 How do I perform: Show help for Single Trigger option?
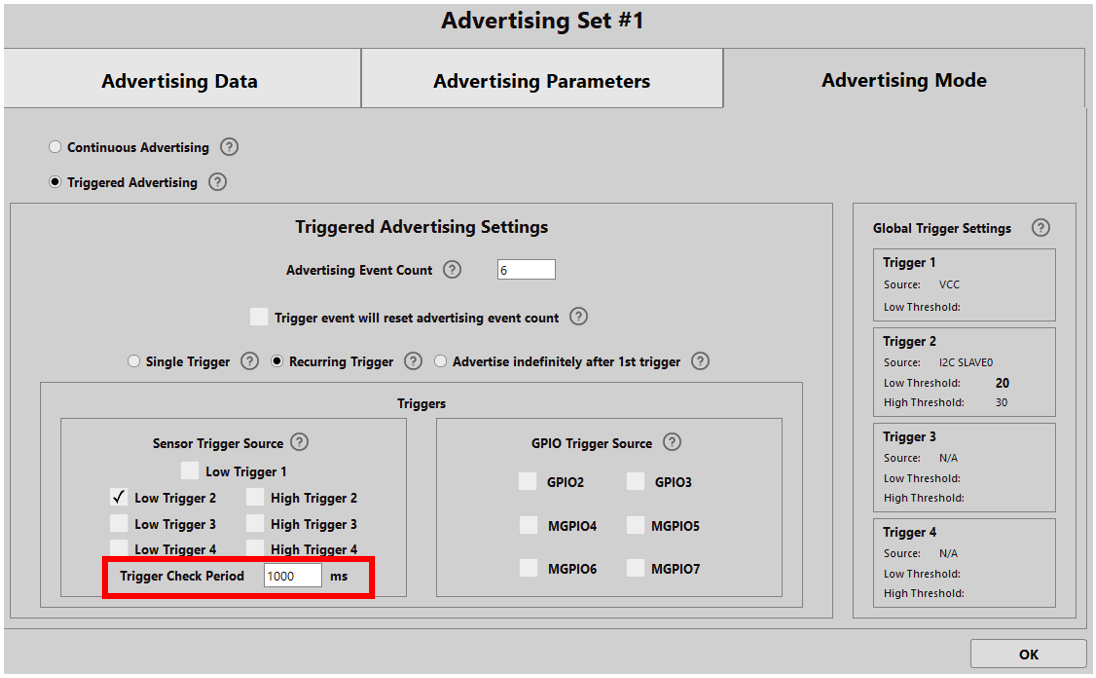click(x=250, y=361)
